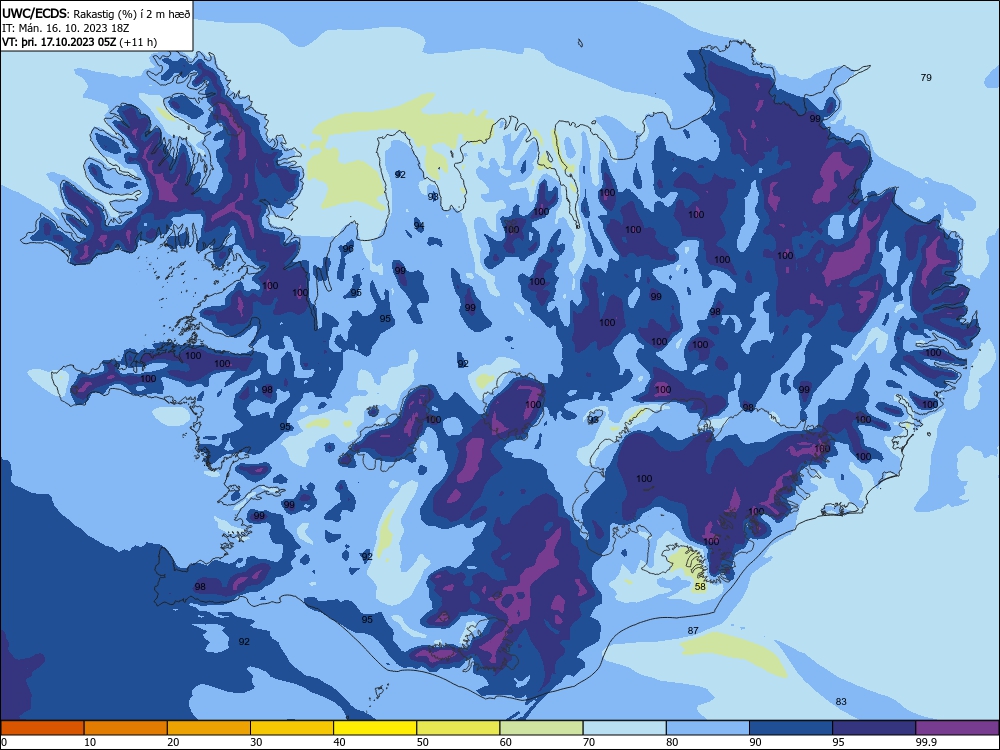Select the '20' legend scale label

[x=173, y=742]
